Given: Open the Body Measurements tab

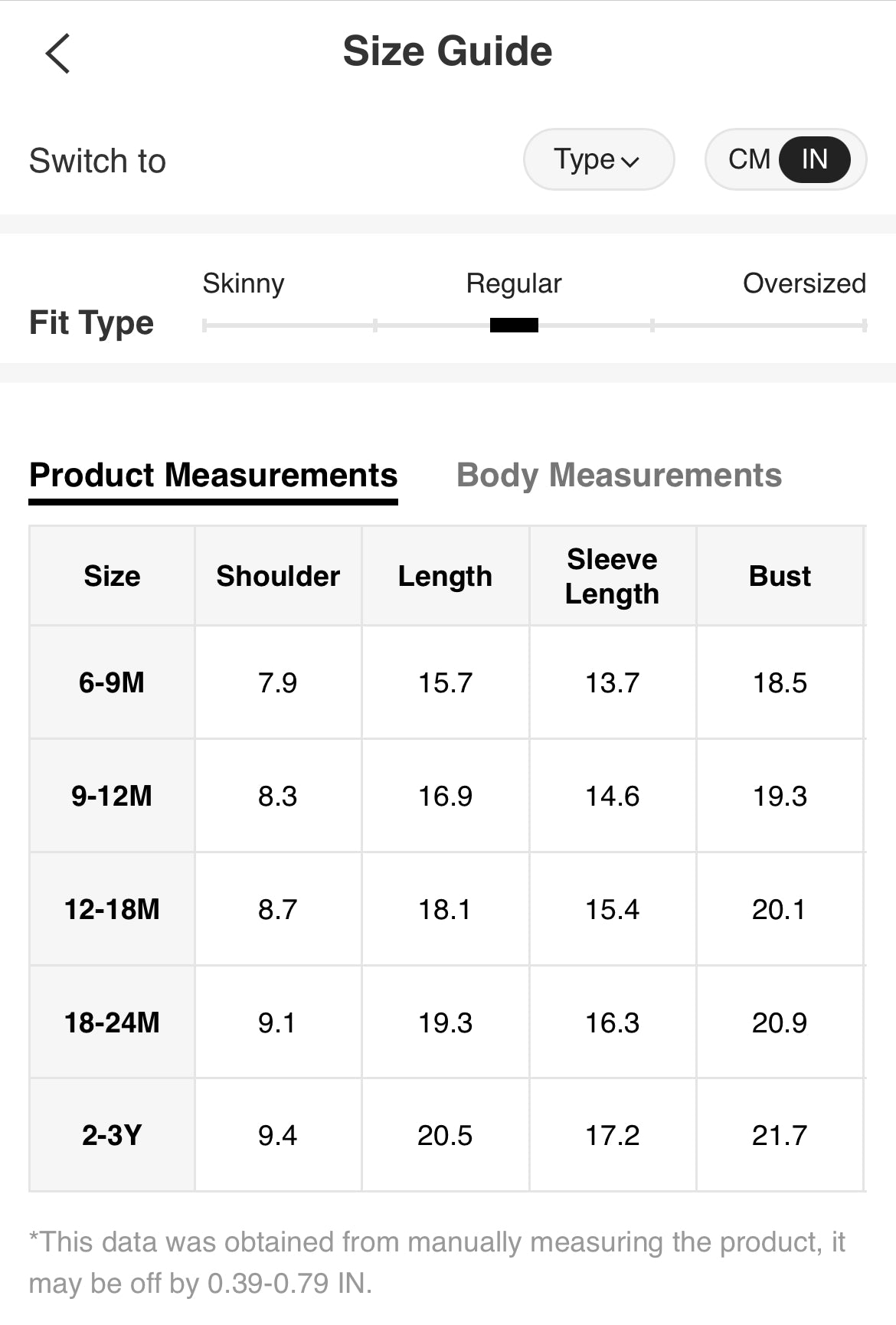Looking at the screenshot, I should click(619, 476).
